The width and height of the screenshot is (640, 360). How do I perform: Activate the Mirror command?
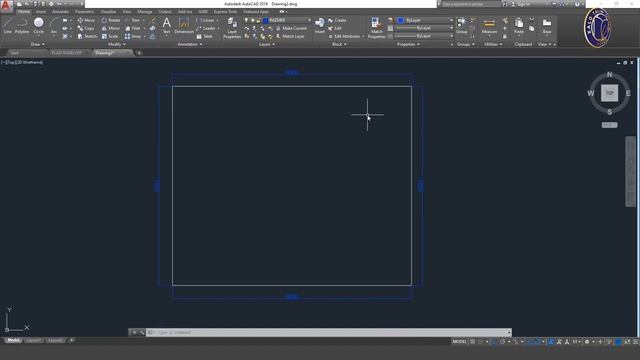coord(111,28)
